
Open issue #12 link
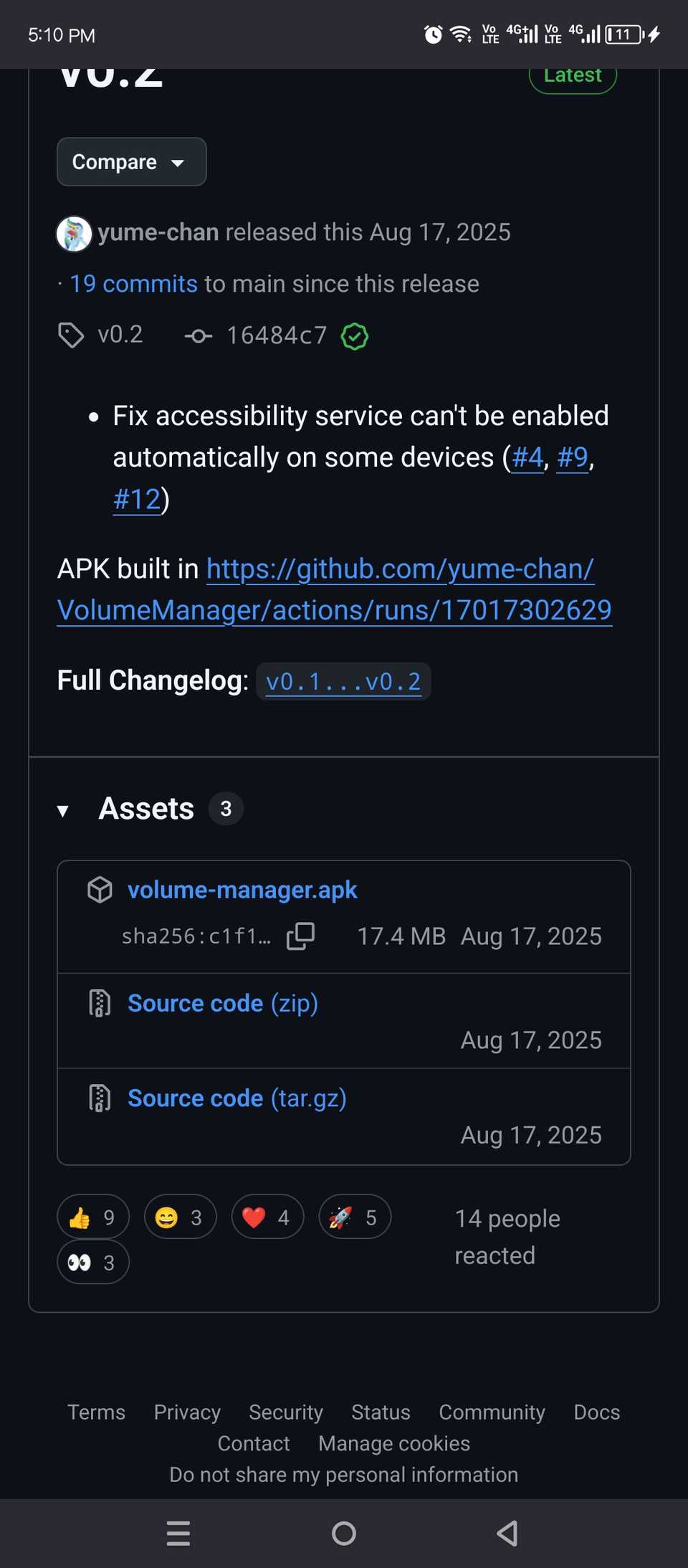137,499
